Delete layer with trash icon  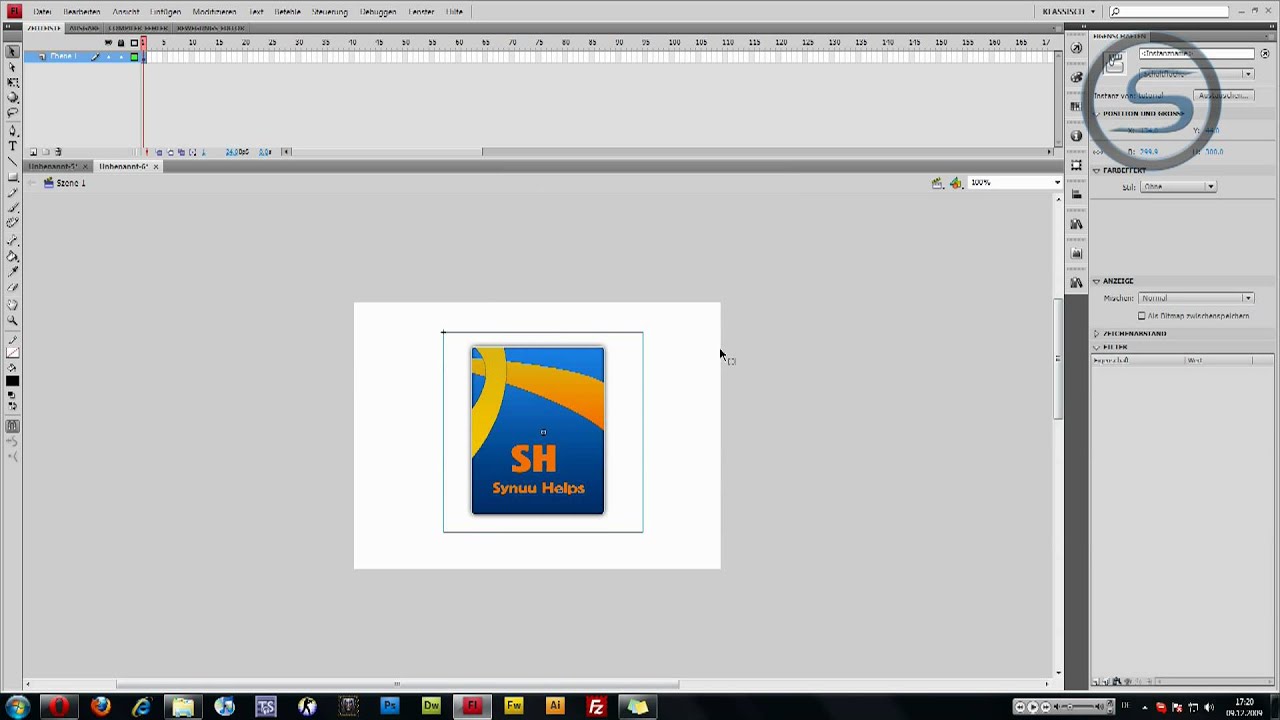(x=58, y=152)
